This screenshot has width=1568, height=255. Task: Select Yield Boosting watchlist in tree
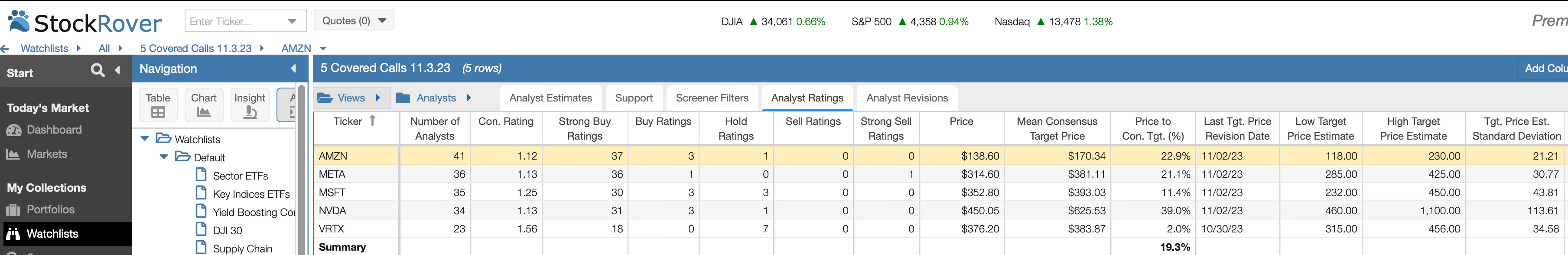point(253,212)
